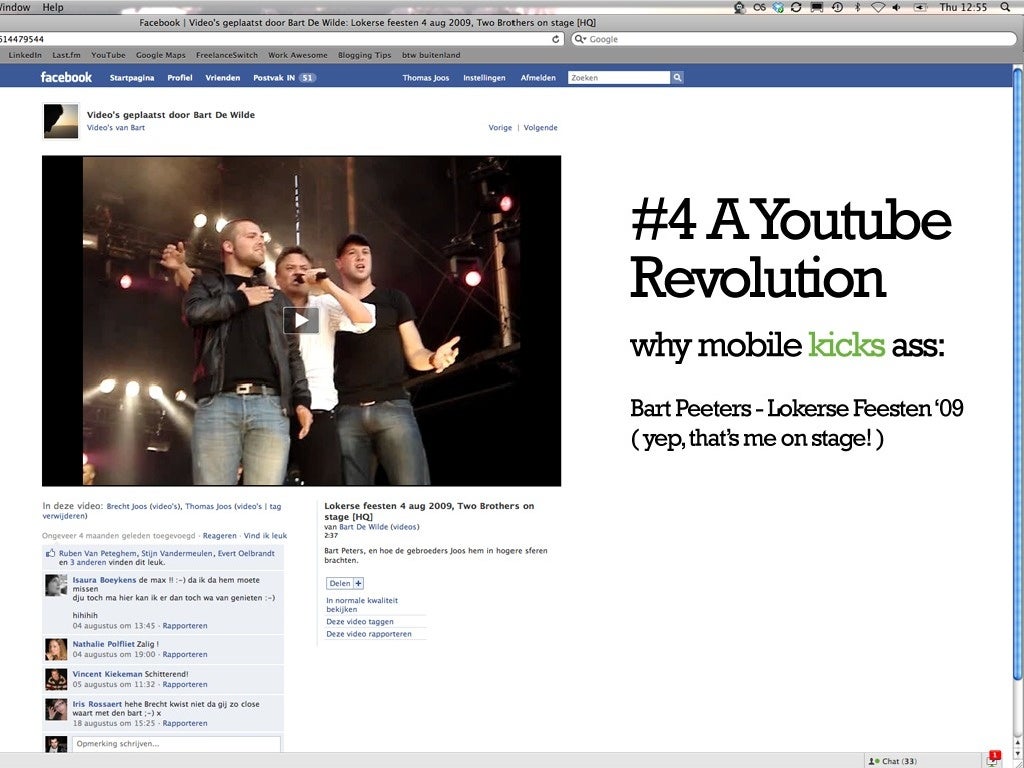1024x768 pixels.
Task: Click the Bluetooth icon in menu bar
Action: 858,7
